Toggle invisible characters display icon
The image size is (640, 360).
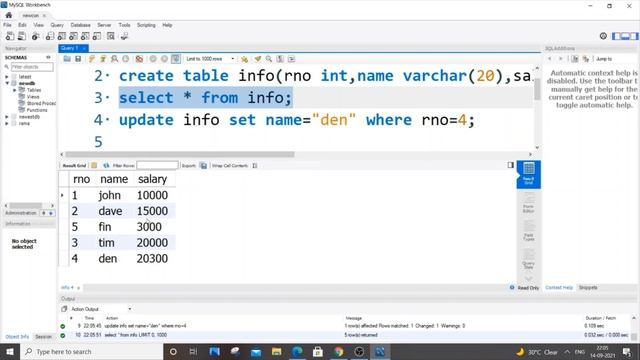280,59
